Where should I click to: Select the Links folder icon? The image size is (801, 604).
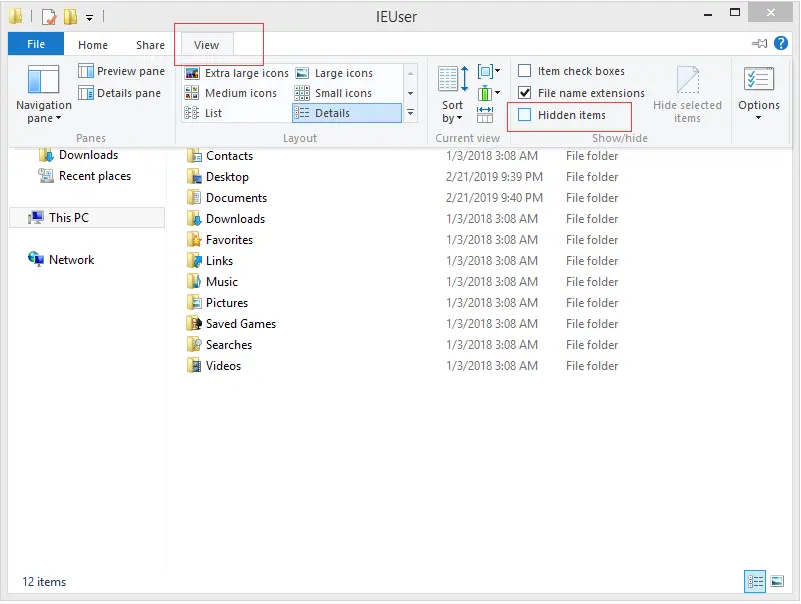coord(194,261)
